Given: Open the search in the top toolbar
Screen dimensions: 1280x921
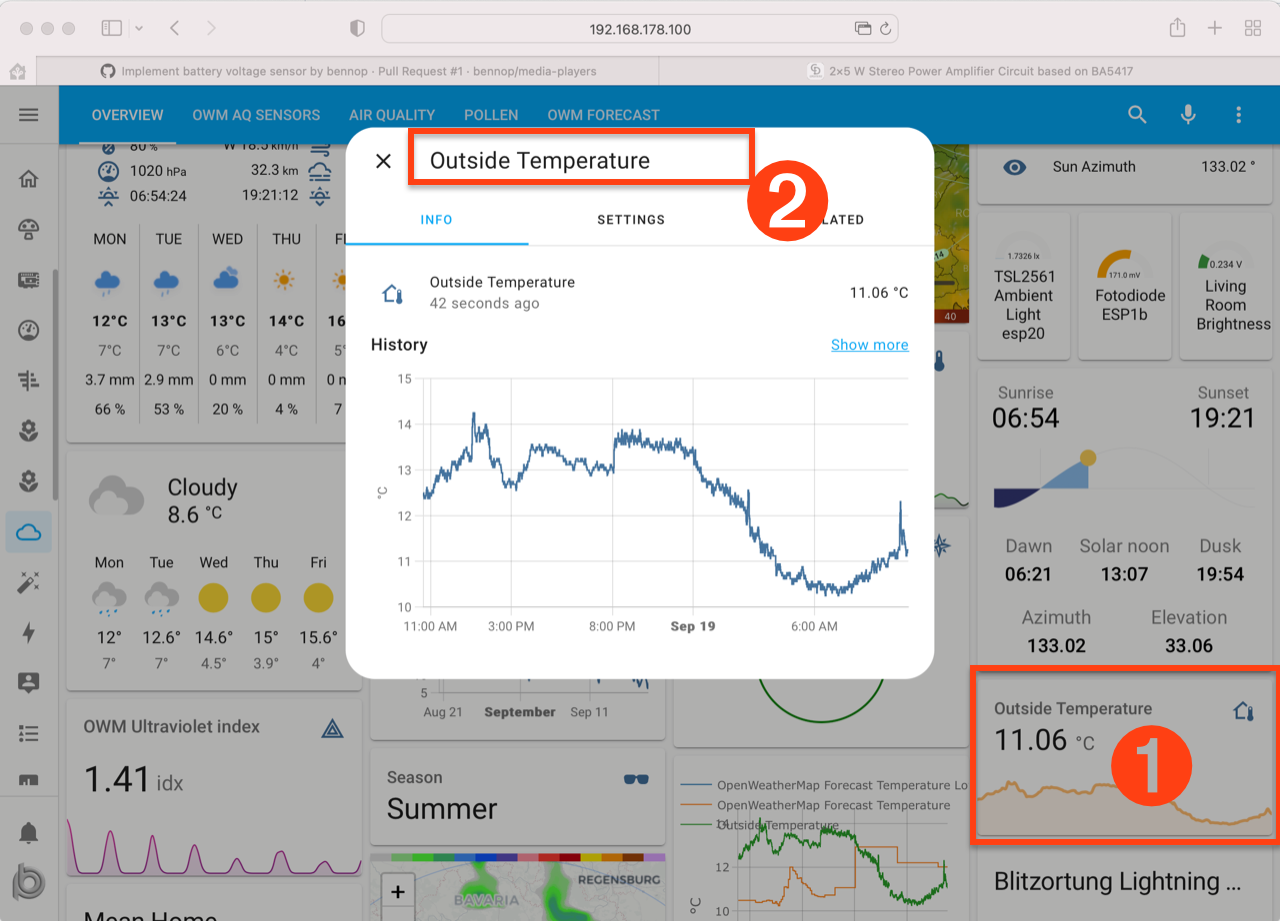Looking at the screenshot, I should (1137, 114).
